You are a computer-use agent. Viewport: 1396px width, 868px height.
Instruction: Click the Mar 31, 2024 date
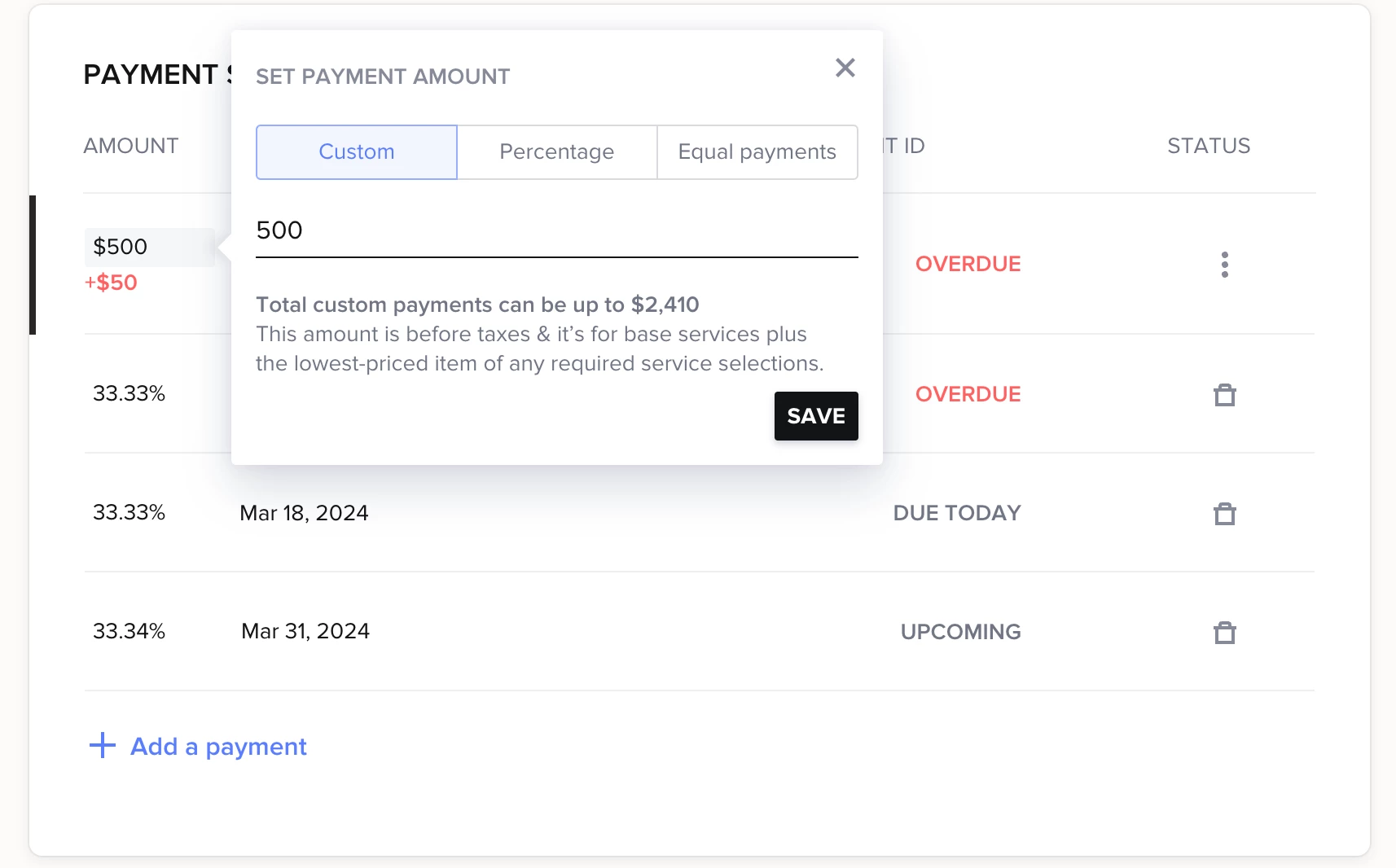pos(305,631)
